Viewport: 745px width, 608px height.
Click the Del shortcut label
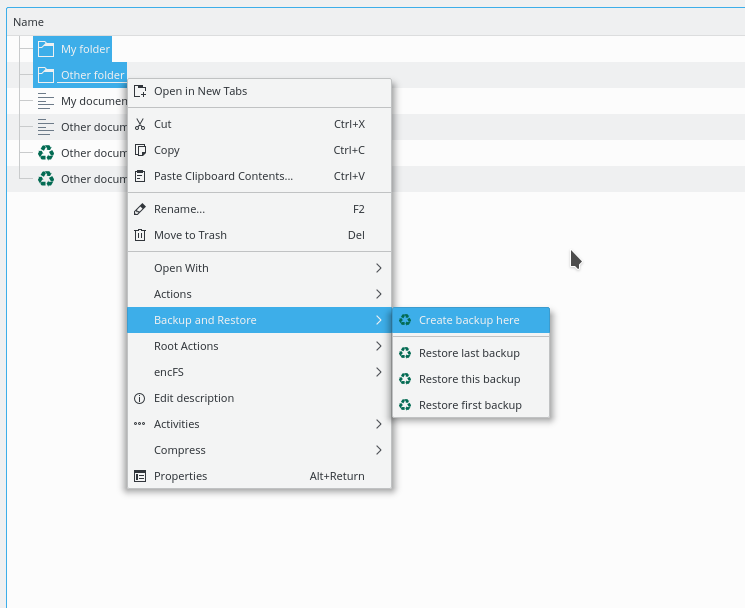pos(356,235)
